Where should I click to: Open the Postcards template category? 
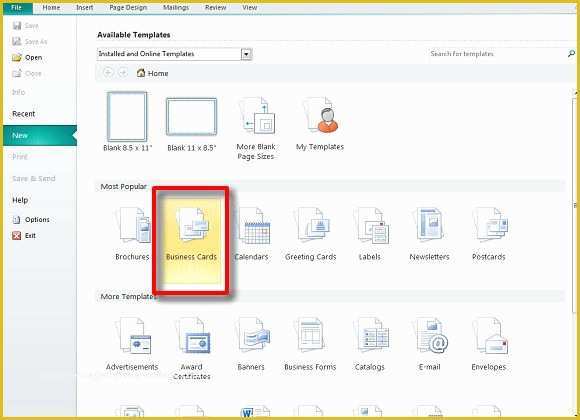[489, 235]
